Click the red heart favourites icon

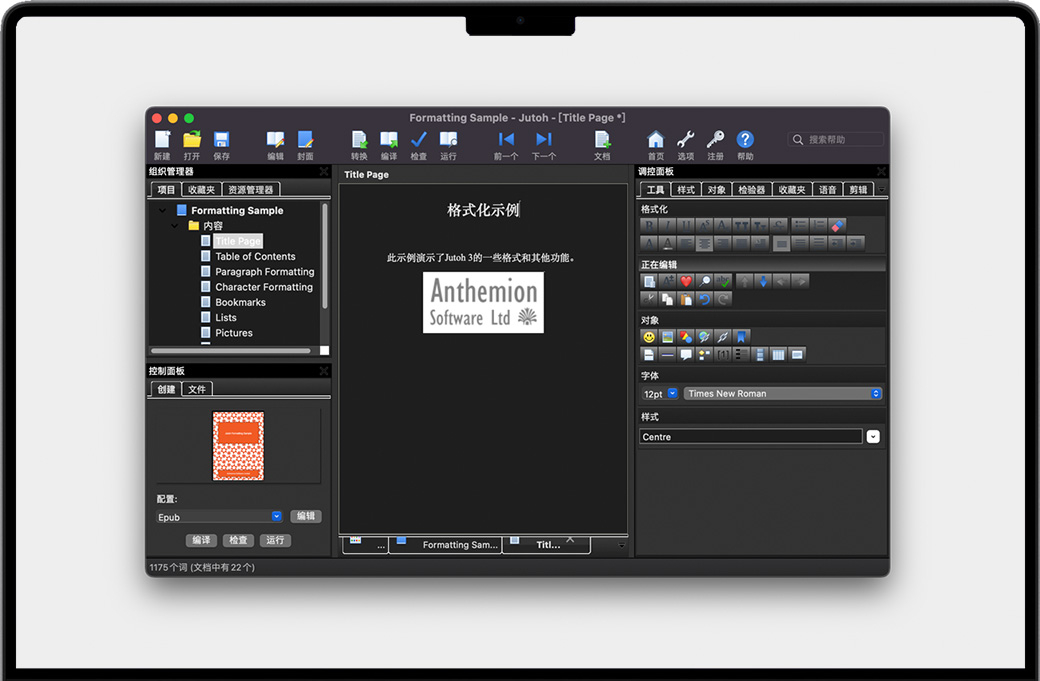coord(686,282)
